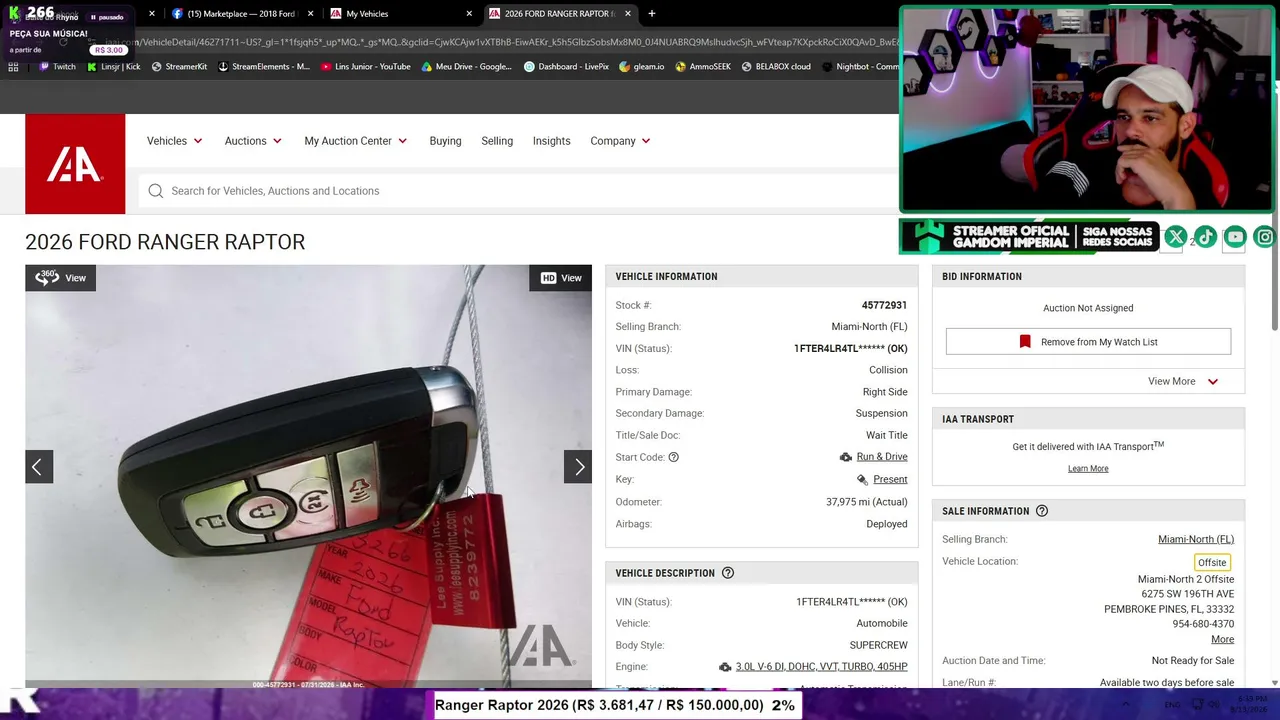
Task: Expand View More in Bid Information
Action: 1183,381
